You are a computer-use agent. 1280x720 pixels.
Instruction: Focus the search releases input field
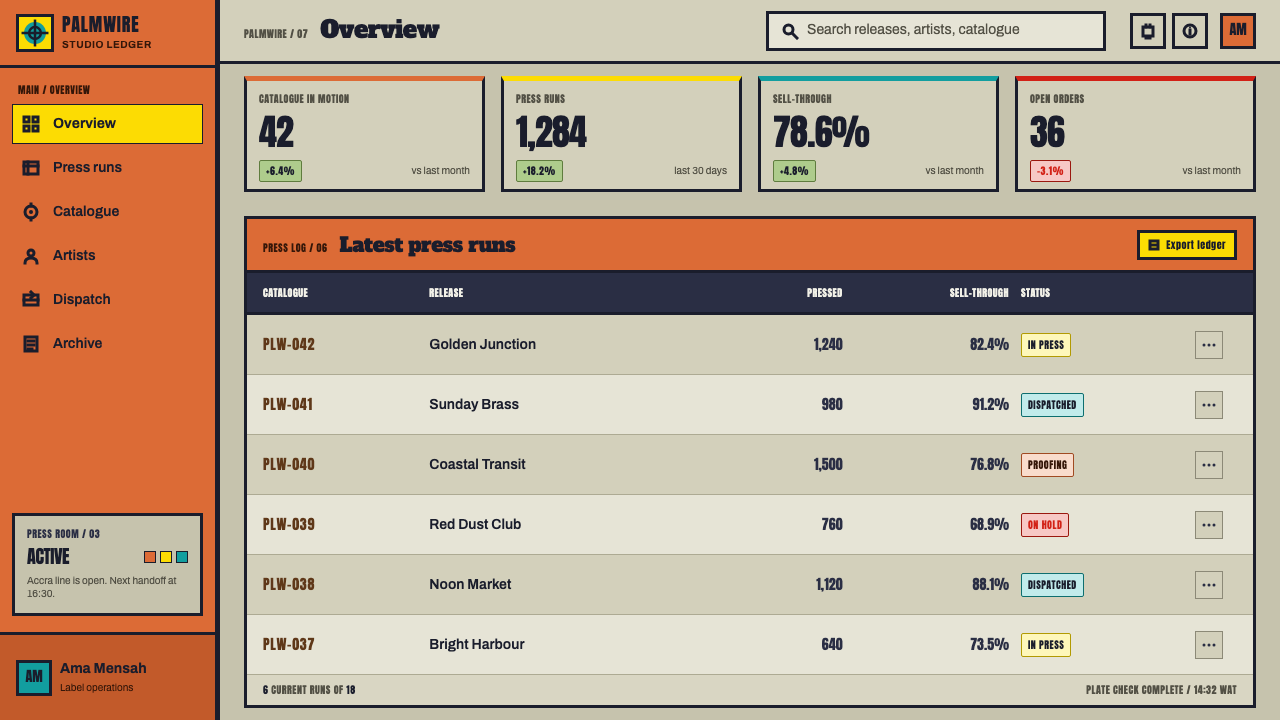[936, 31]
